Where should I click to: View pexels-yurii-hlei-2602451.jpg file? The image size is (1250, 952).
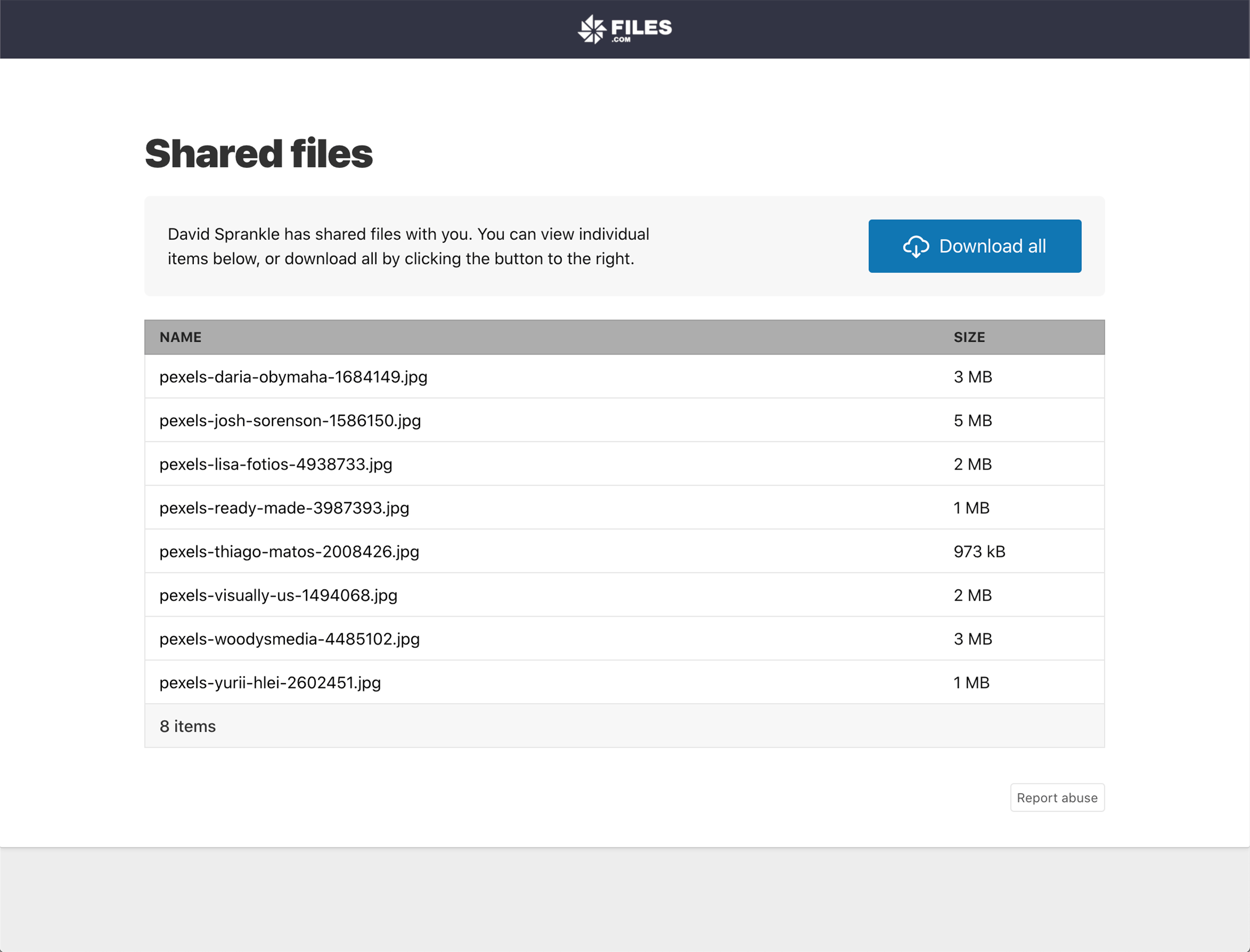point(270,682)
